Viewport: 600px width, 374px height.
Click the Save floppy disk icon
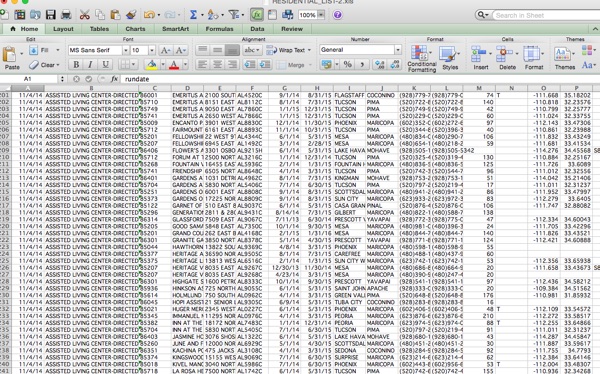pos(51,15)
